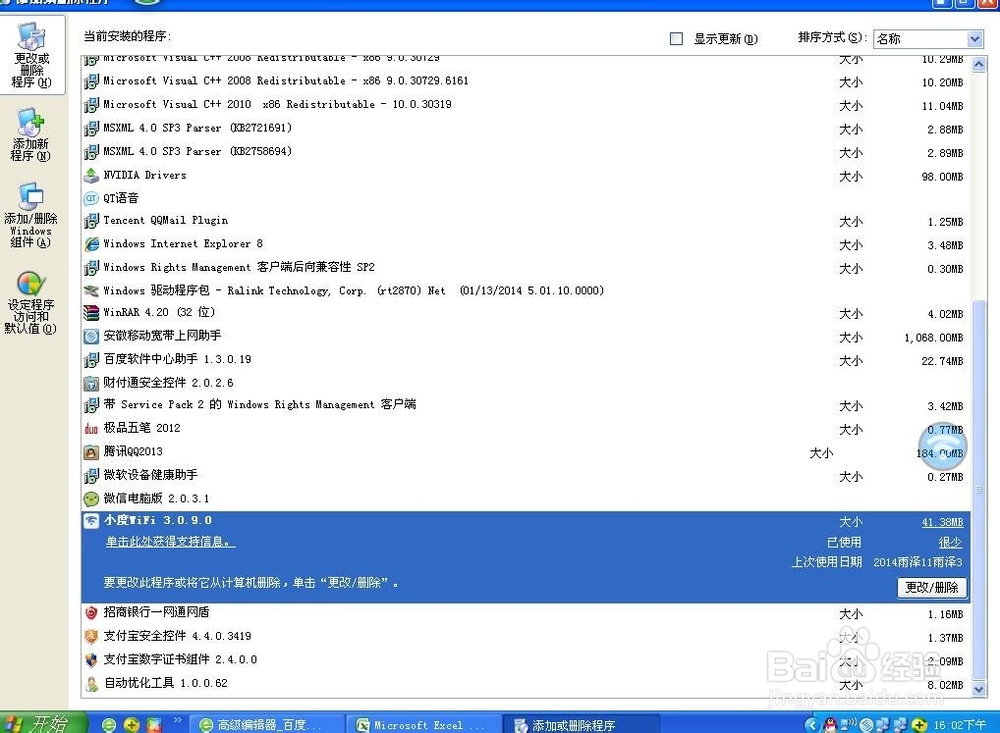This screenshot has width=1000, height=733.
Task: Click green quick launch browser icon
Action: [109, 725]
